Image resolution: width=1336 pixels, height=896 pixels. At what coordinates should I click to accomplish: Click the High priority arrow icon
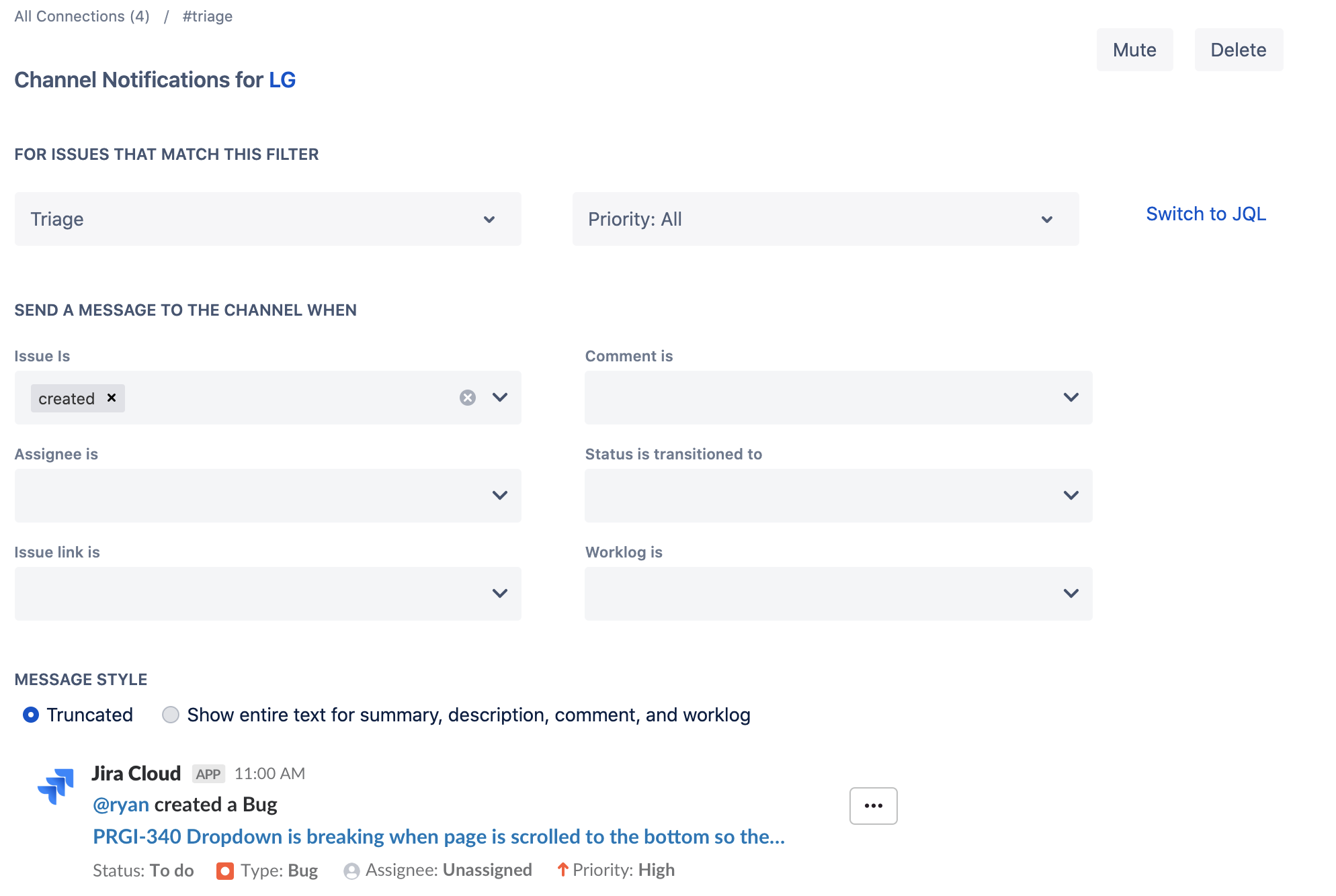coord(563,870)
